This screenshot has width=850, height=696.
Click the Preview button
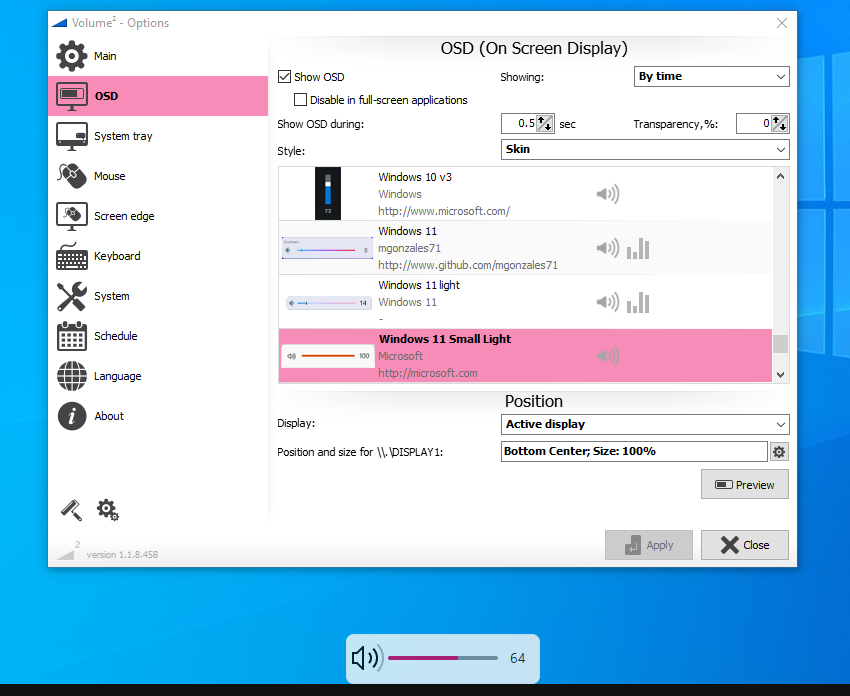[745, 484]
